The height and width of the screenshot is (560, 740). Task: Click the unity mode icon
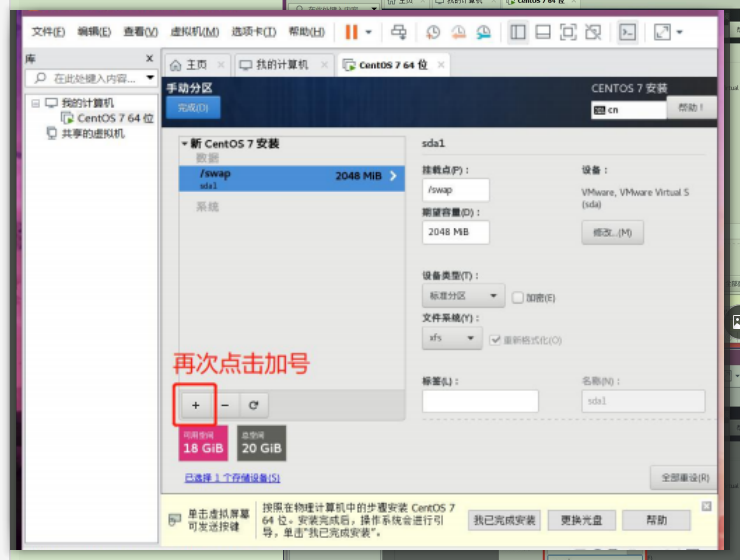point(593,32)
